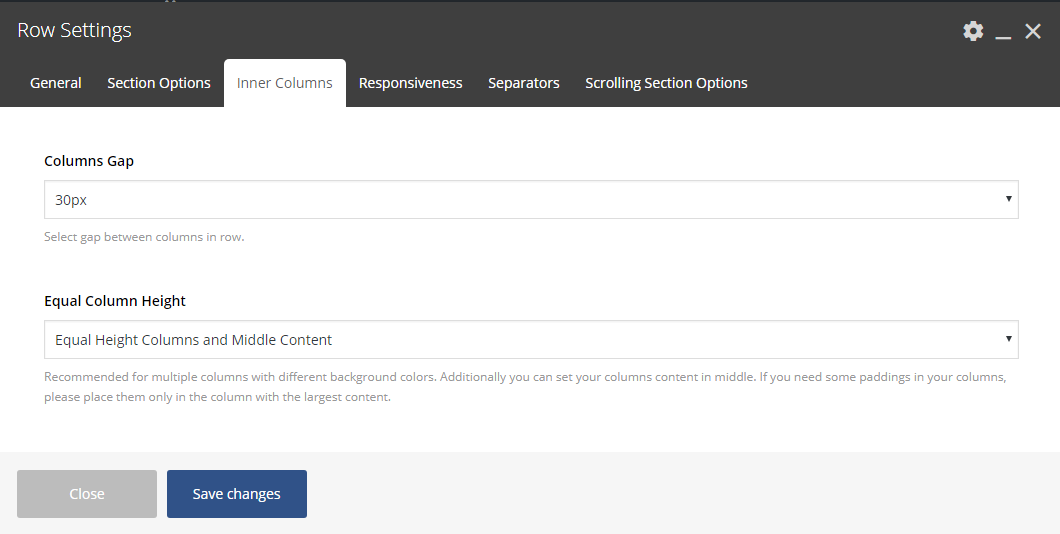The image size is (1060, 534).
Task: Close Row Settings with X icon
Action: point(1032,31)
